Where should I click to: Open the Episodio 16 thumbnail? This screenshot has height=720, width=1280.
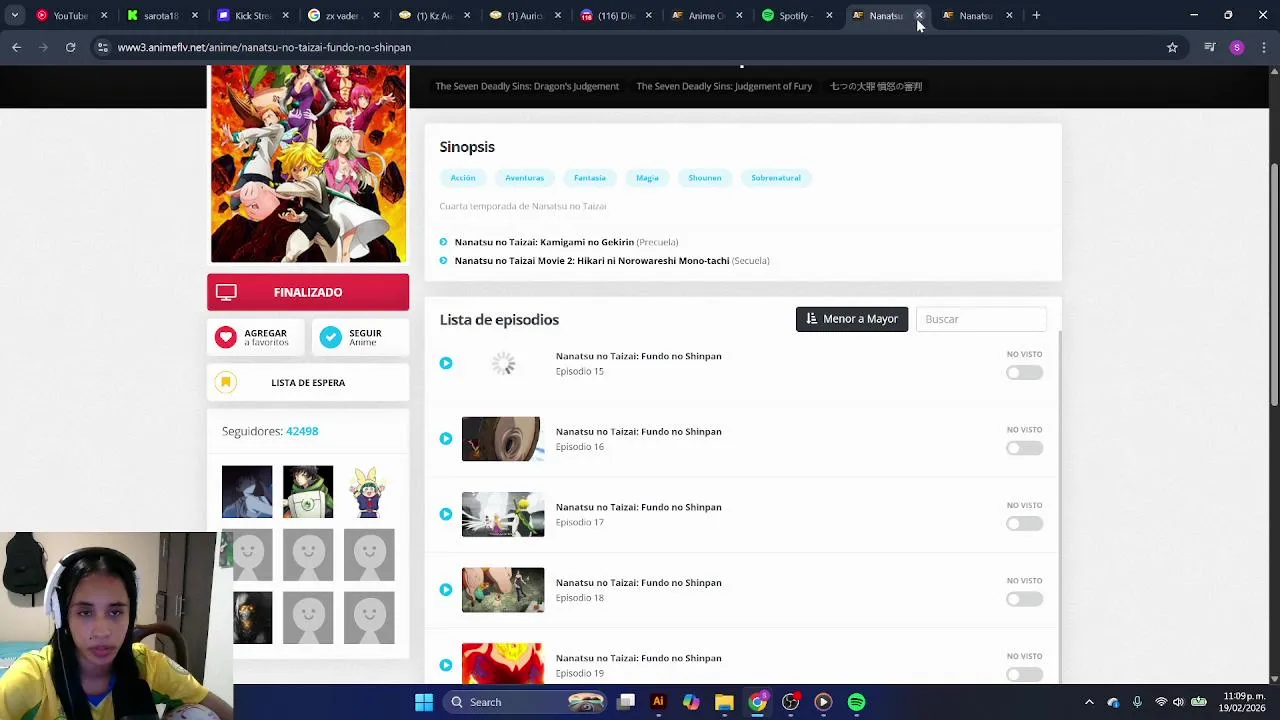coord(503,439)
